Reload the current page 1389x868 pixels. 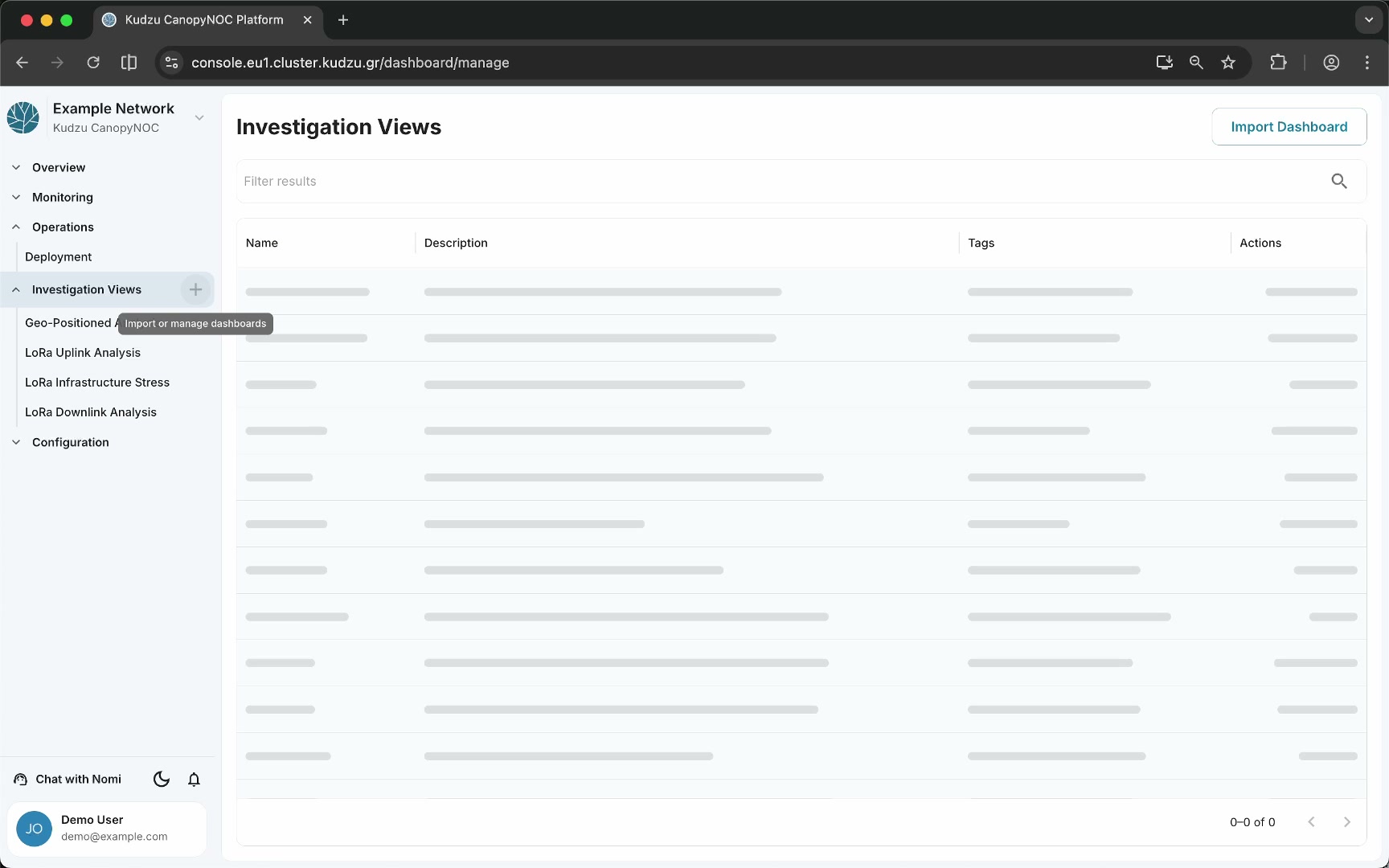(x=93, y=63)
